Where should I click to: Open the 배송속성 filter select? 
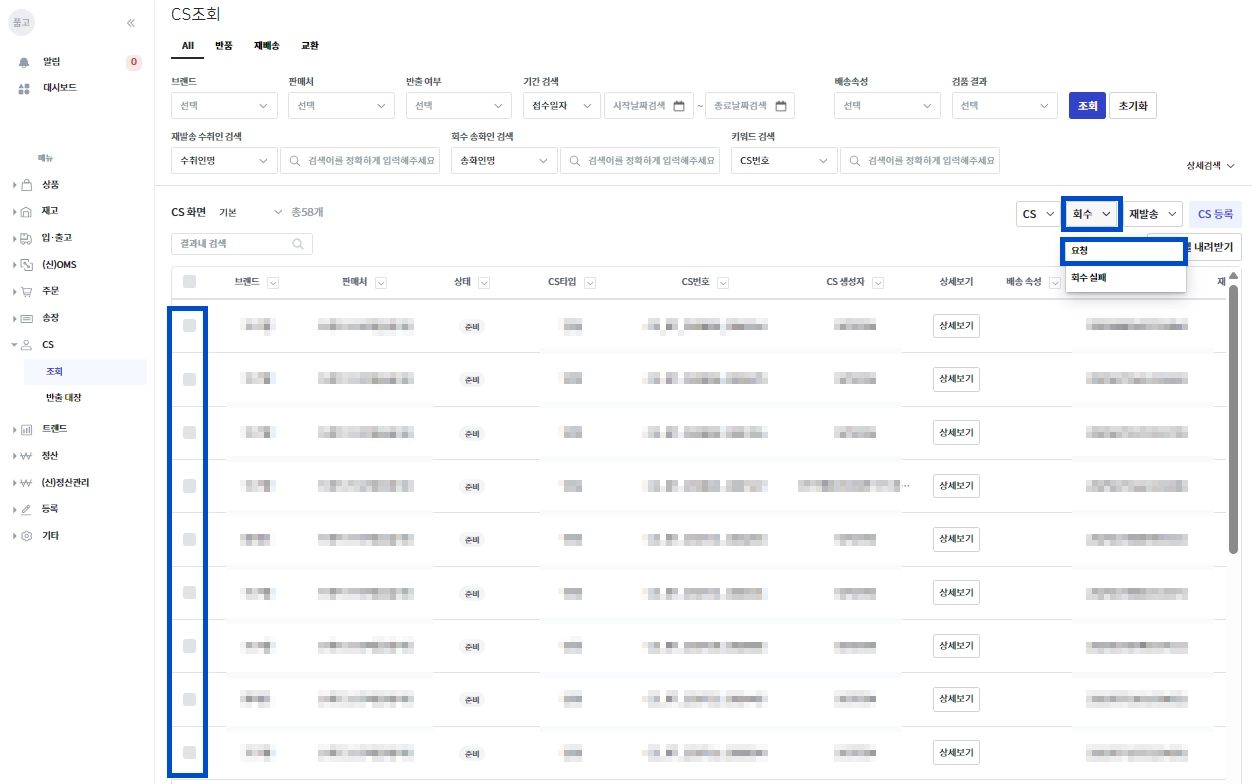[888, 105]
